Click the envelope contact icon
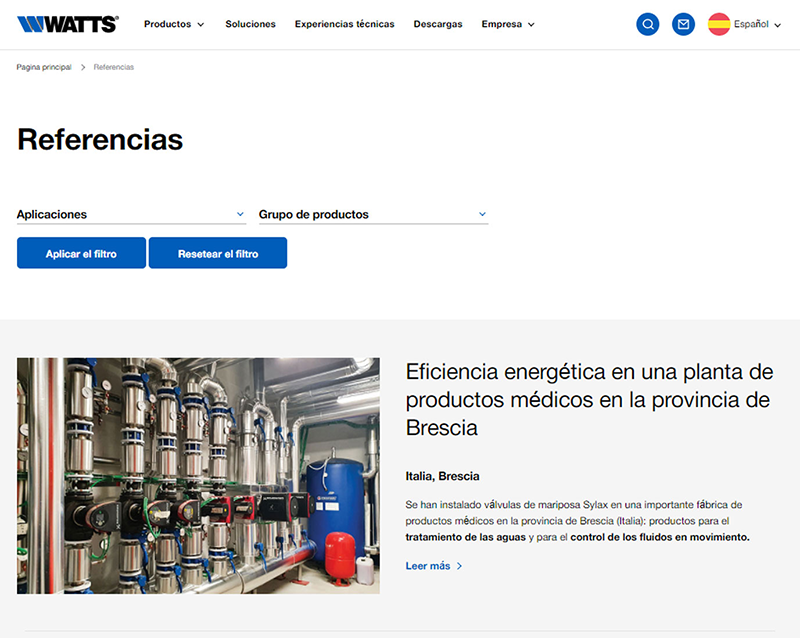The height and width of the screenshot is (638, 800). point(683,24)
